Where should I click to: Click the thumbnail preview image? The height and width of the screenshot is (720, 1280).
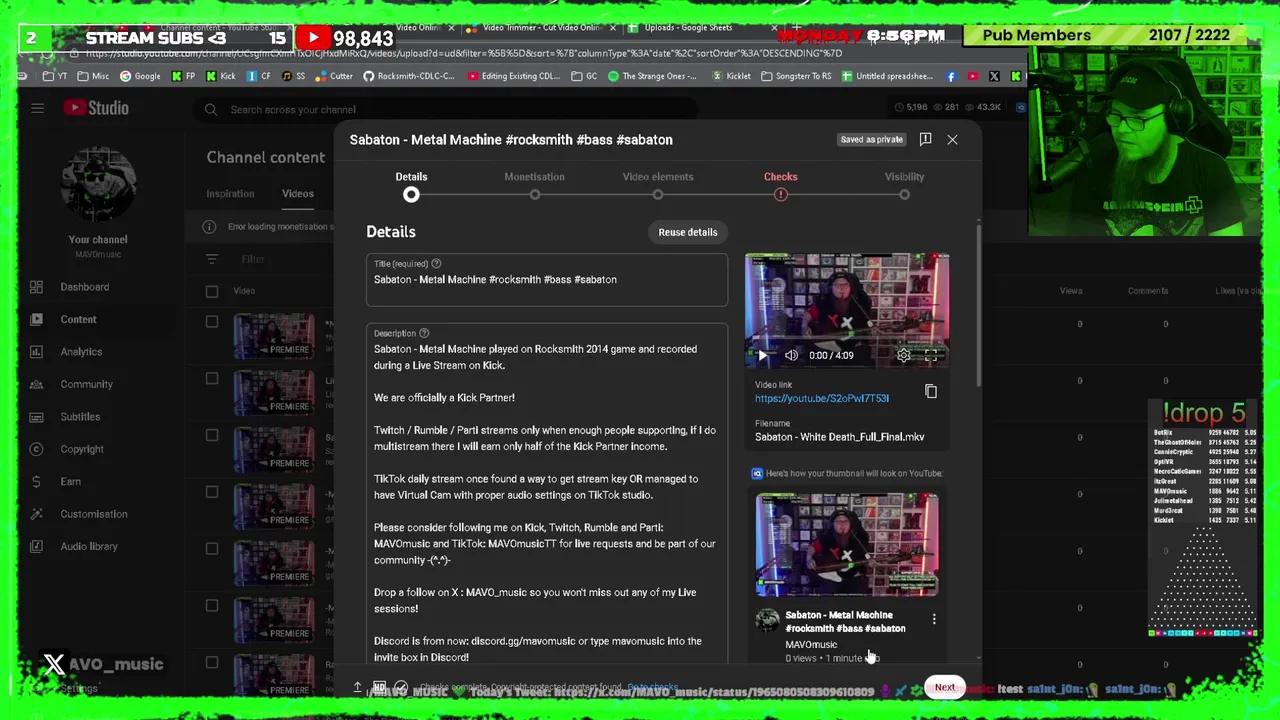click(x=847, y=544)
